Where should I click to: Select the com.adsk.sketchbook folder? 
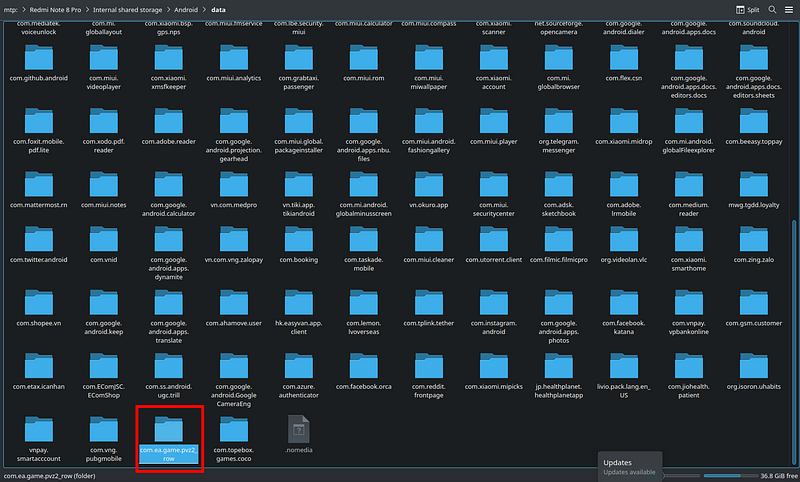[559, 194]
